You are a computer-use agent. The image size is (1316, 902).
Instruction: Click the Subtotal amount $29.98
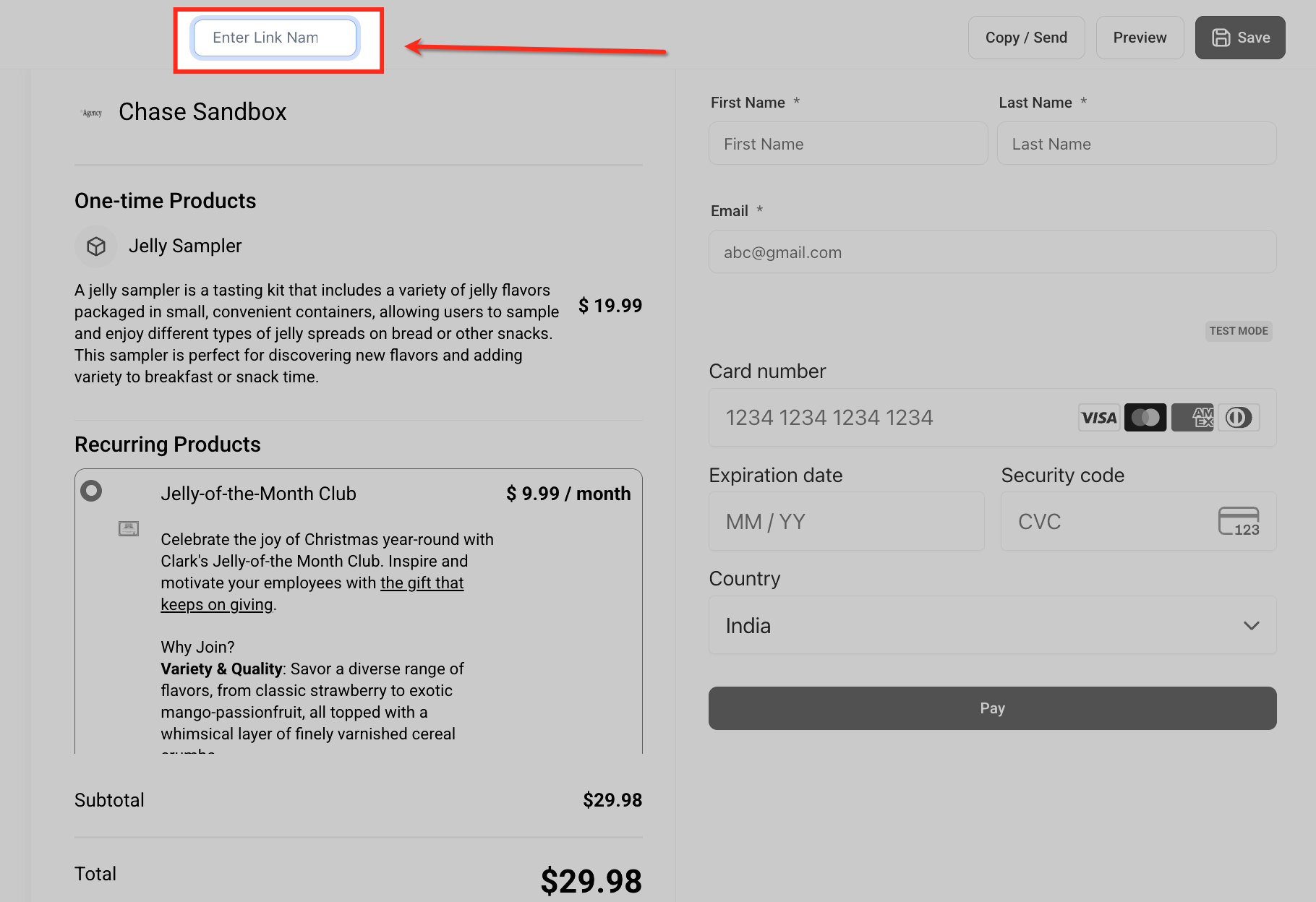(612, 800)
